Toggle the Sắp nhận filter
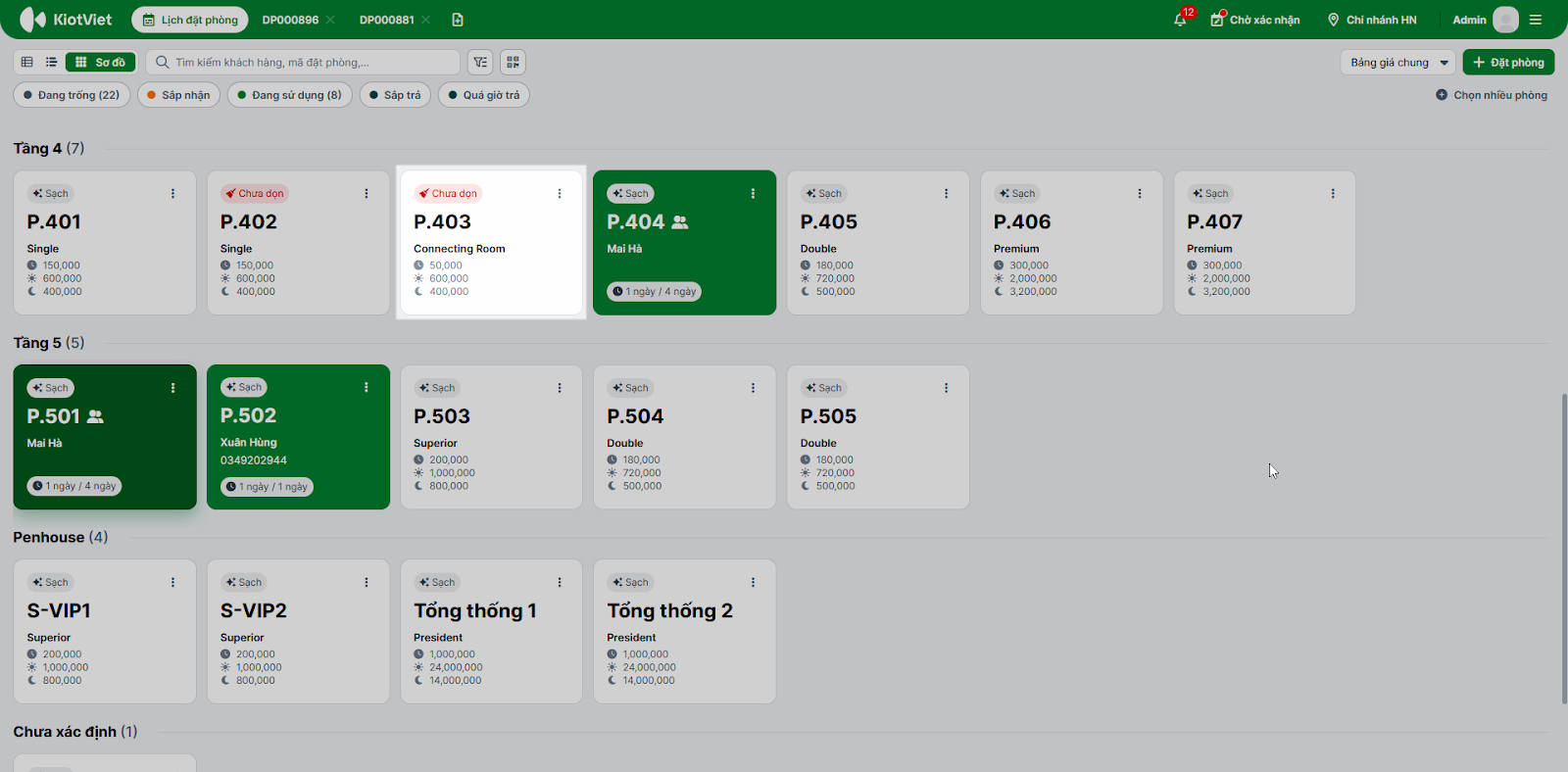1568x772 pixels. 178,95
